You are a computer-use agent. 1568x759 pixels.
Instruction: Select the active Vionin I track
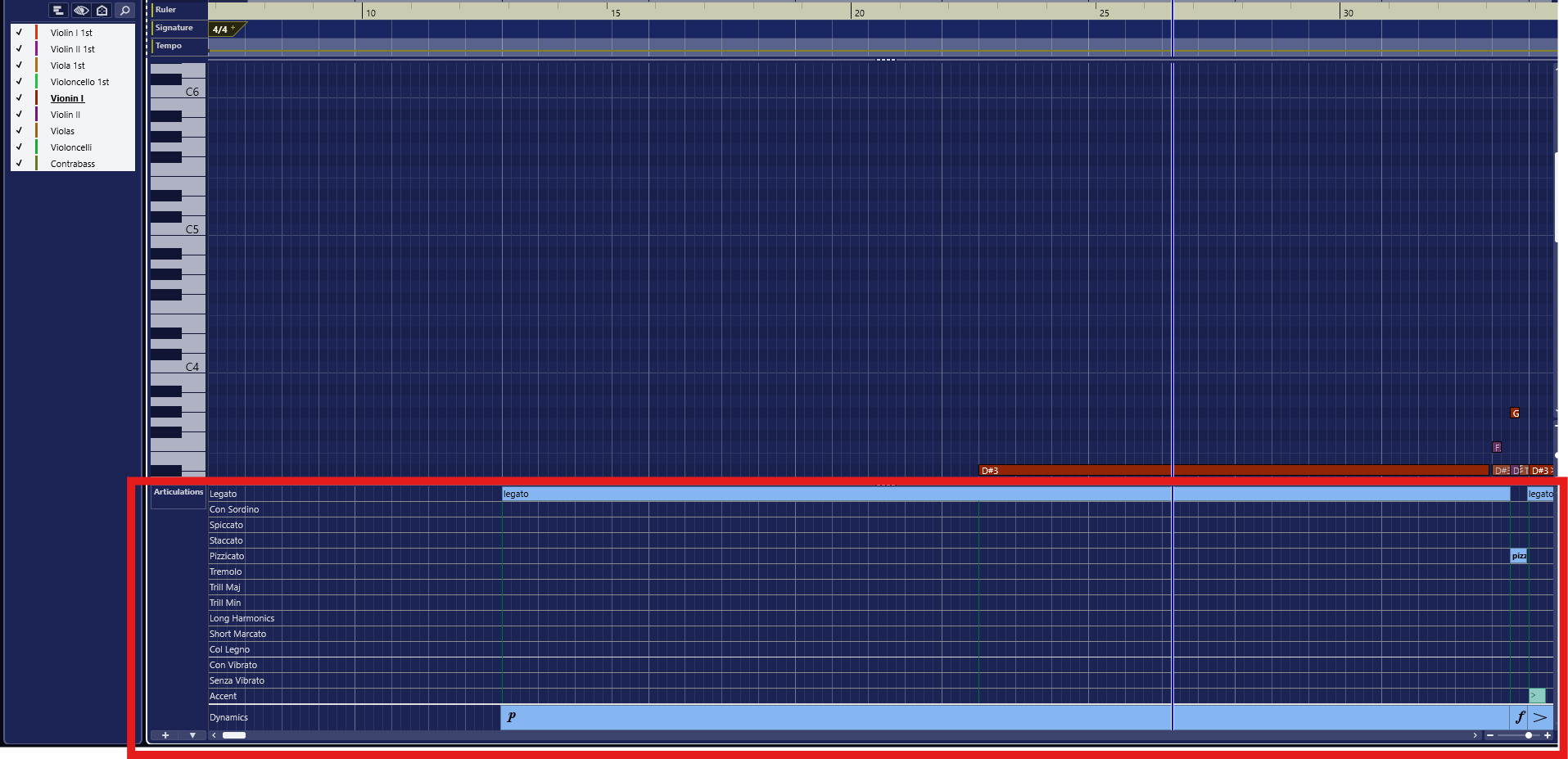pos(67,98)
